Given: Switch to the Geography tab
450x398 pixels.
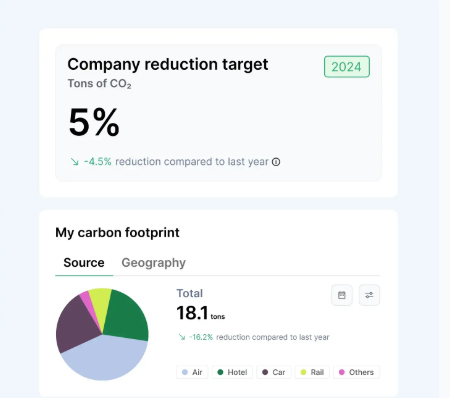Looking at the screenshot, I should point(153,263).
